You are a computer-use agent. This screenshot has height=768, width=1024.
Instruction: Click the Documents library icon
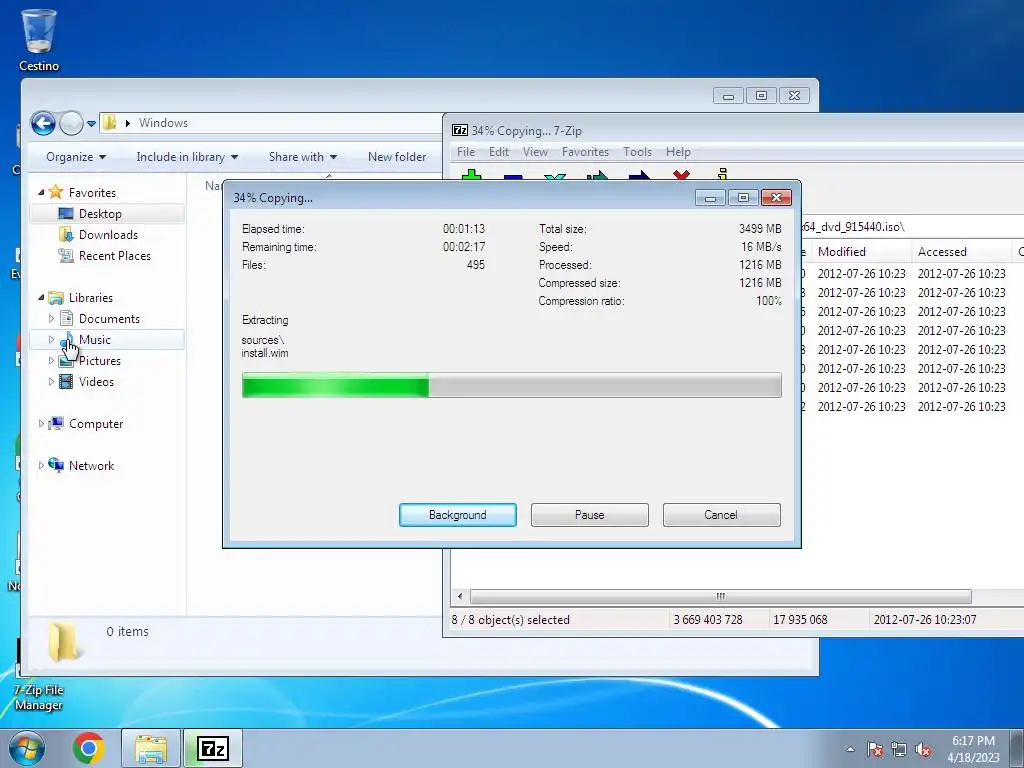pyautogui.click(x=66, y=318)
